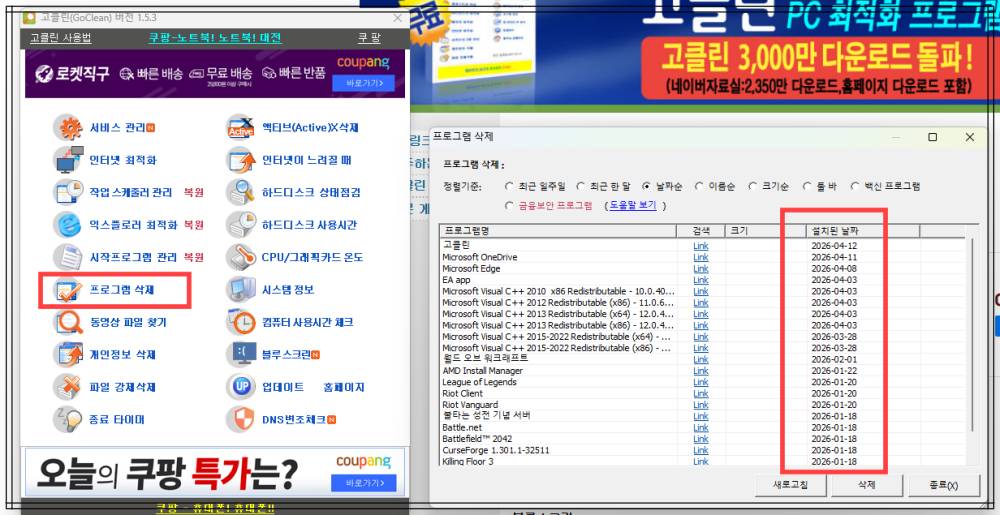Open the 하드디스크 상태점검 icon
Image resolution: width=1000 pixels, height=515 pixels.
point(240,192)
